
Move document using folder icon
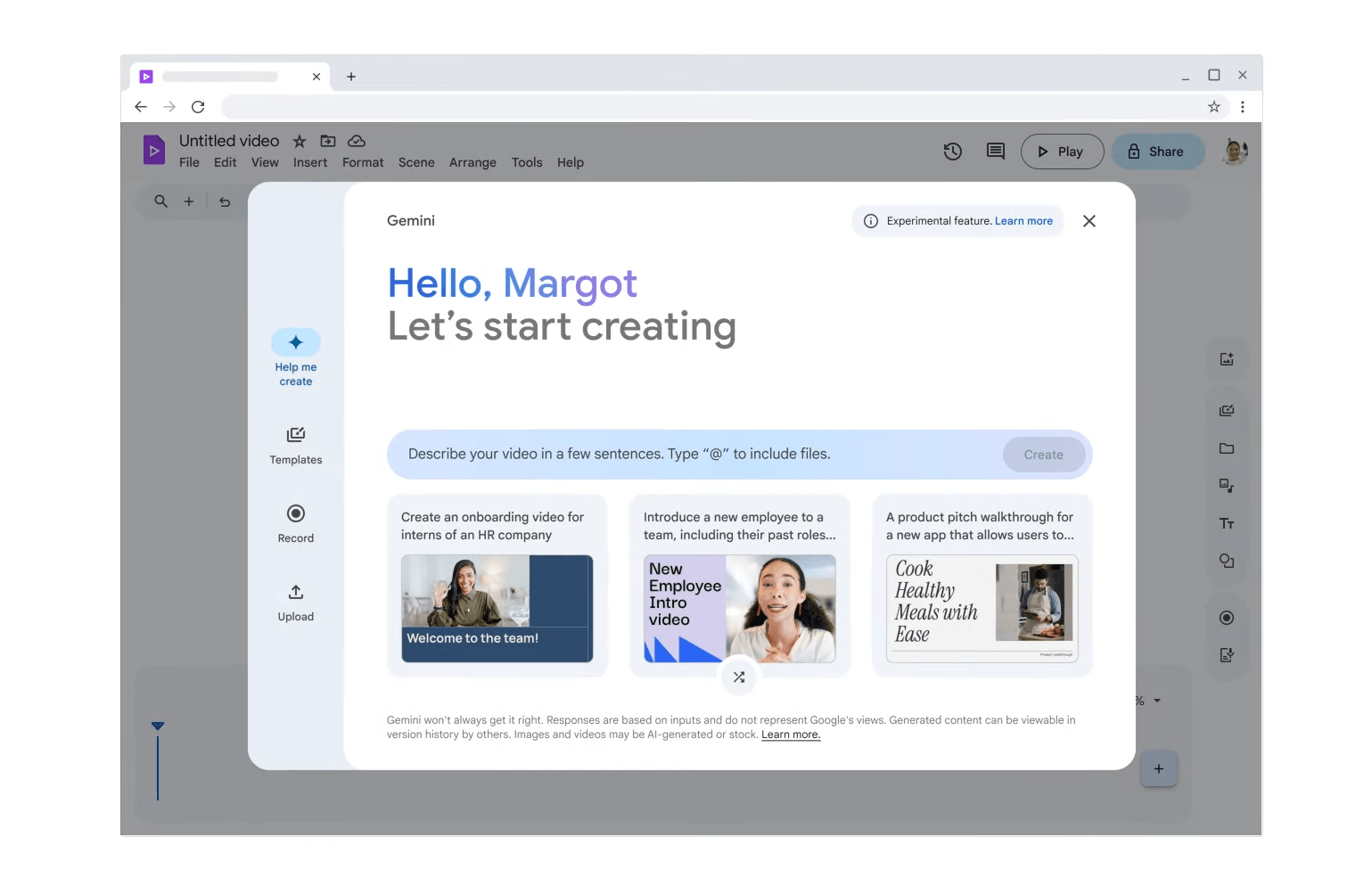point(328,141)
